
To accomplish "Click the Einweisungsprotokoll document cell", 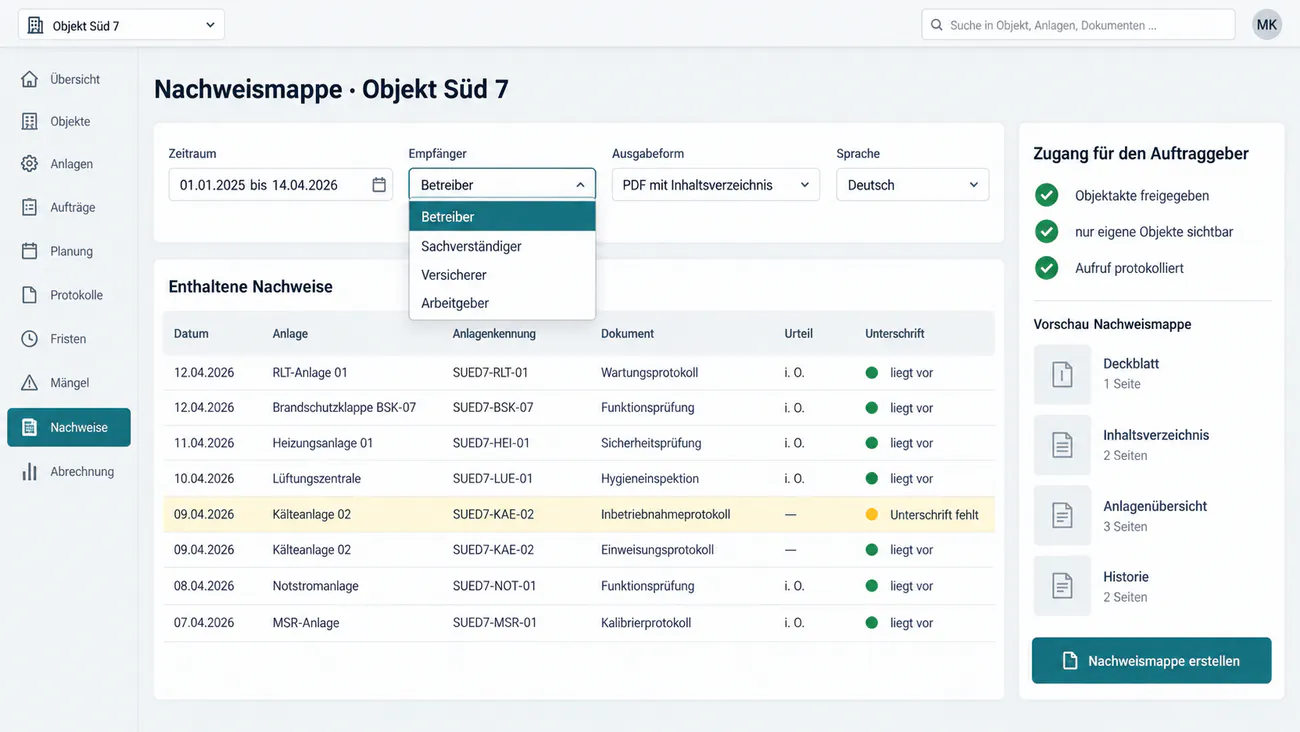I will (657, 550).
